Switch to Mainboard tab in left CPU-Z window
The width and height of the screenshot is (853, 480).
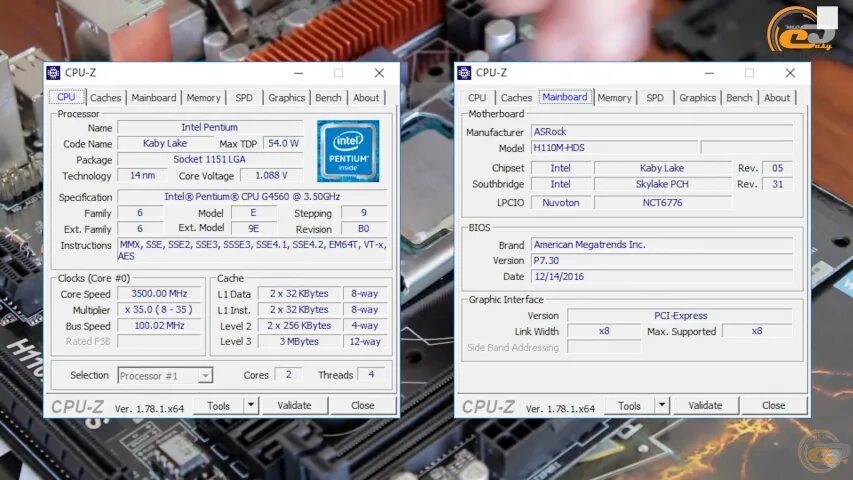click(x=154, y=97)
